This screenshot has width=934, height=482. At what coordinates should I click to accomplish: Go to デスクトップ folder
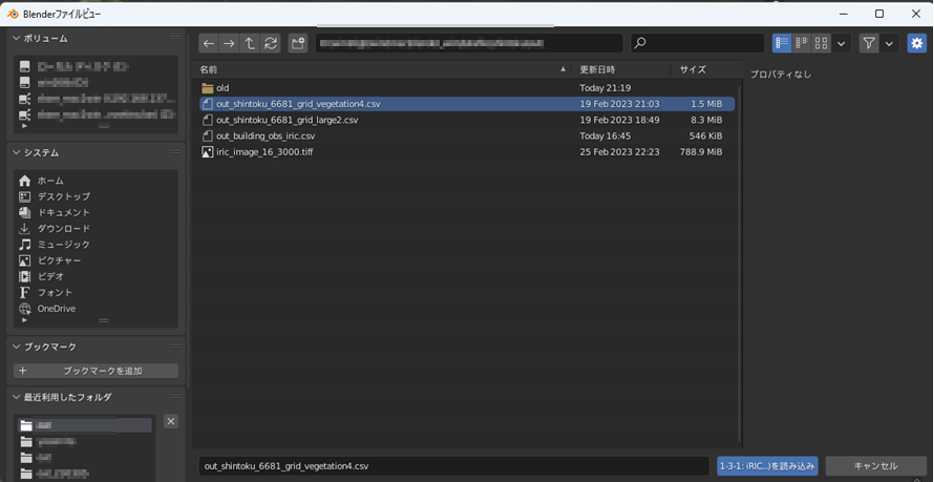(95, 197)
